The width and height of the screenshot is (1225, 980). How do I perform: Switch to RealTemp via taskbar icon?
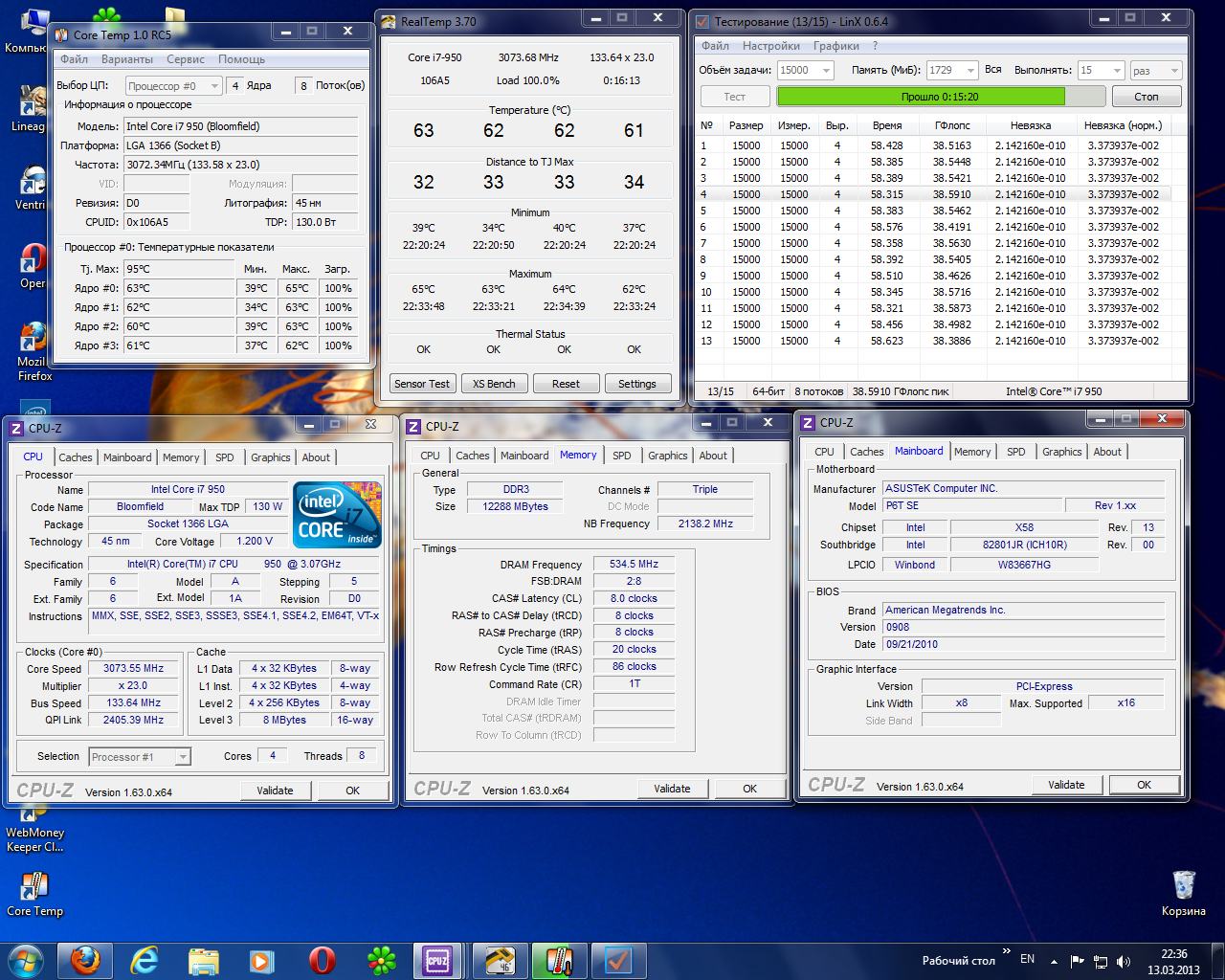[x=500, y=960]
